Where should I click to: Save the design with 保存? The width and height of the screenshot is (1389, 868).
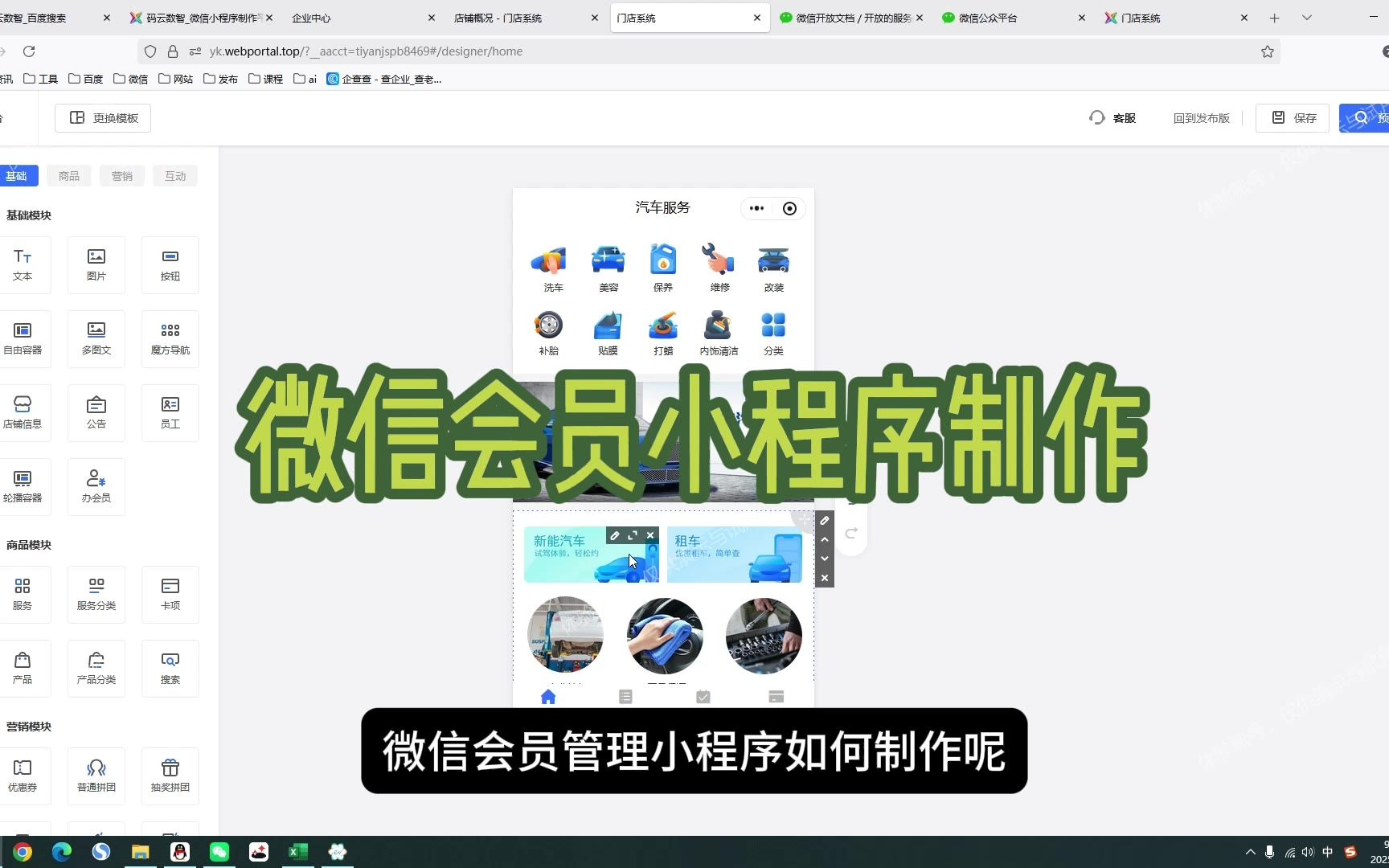point(1293,118)
